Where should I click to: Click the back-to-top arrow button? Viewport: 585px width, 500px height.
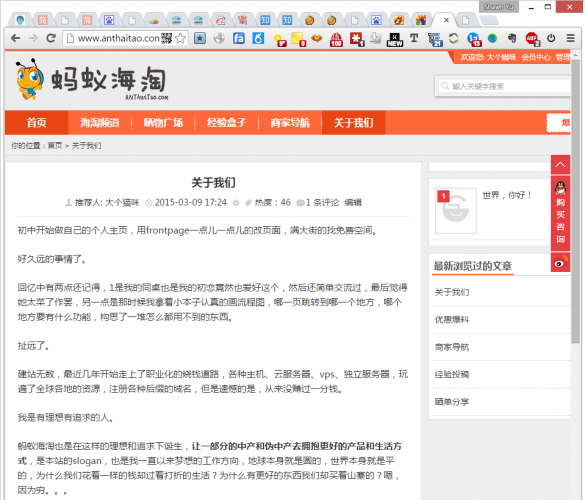[560, 165]
